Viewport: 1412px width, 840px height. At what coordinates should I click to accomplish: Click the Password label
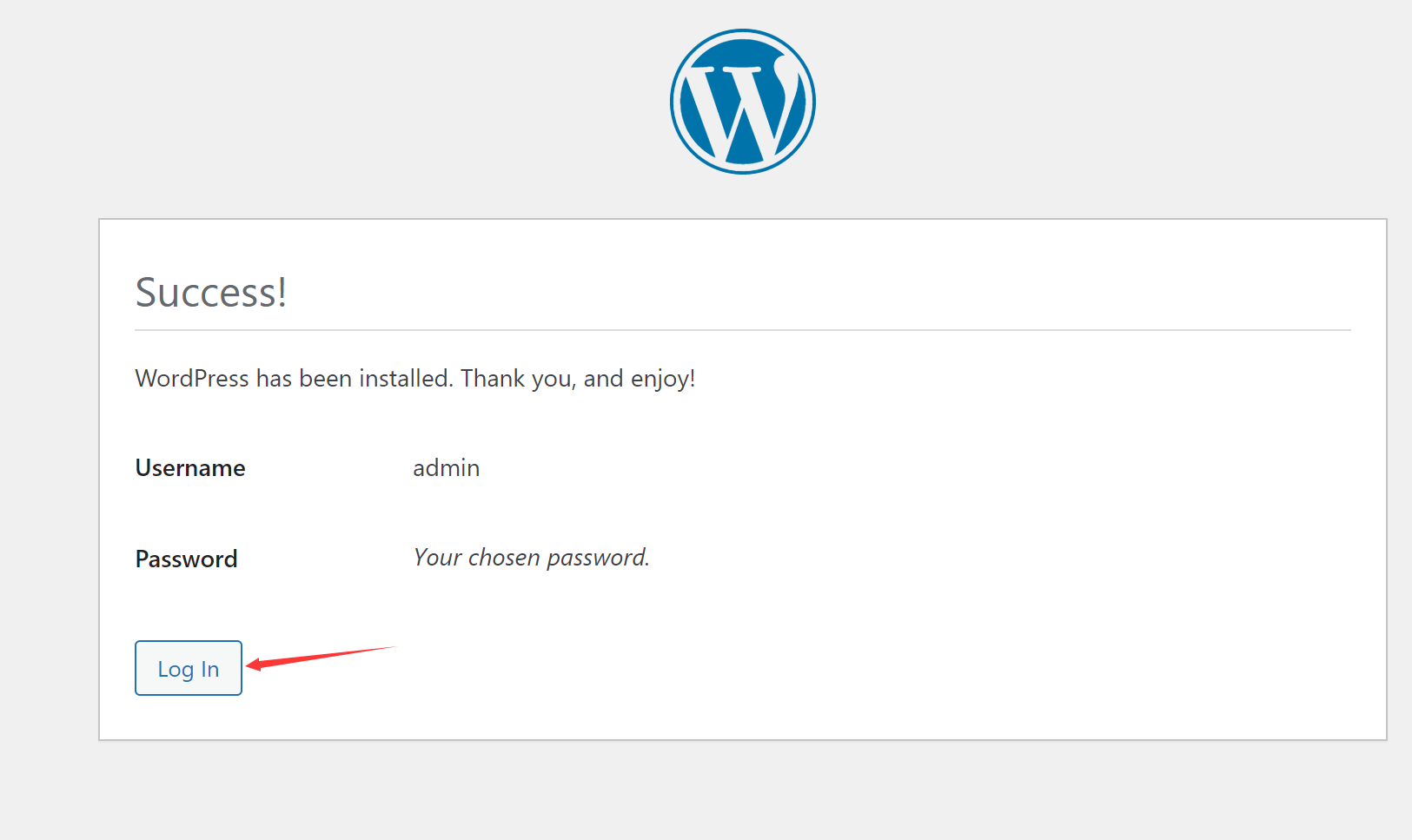tap(186, 559)
